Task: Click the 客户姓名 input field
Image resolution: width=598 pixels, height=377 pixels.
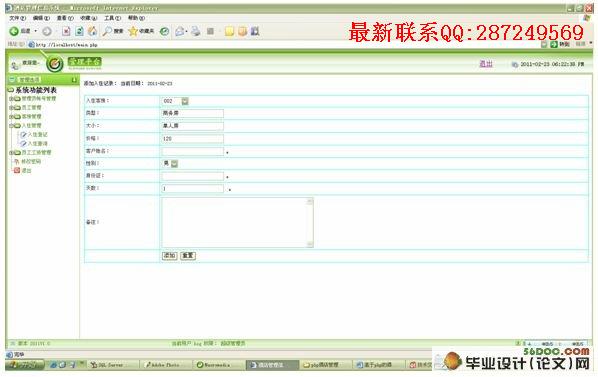Action: point(193,151)
